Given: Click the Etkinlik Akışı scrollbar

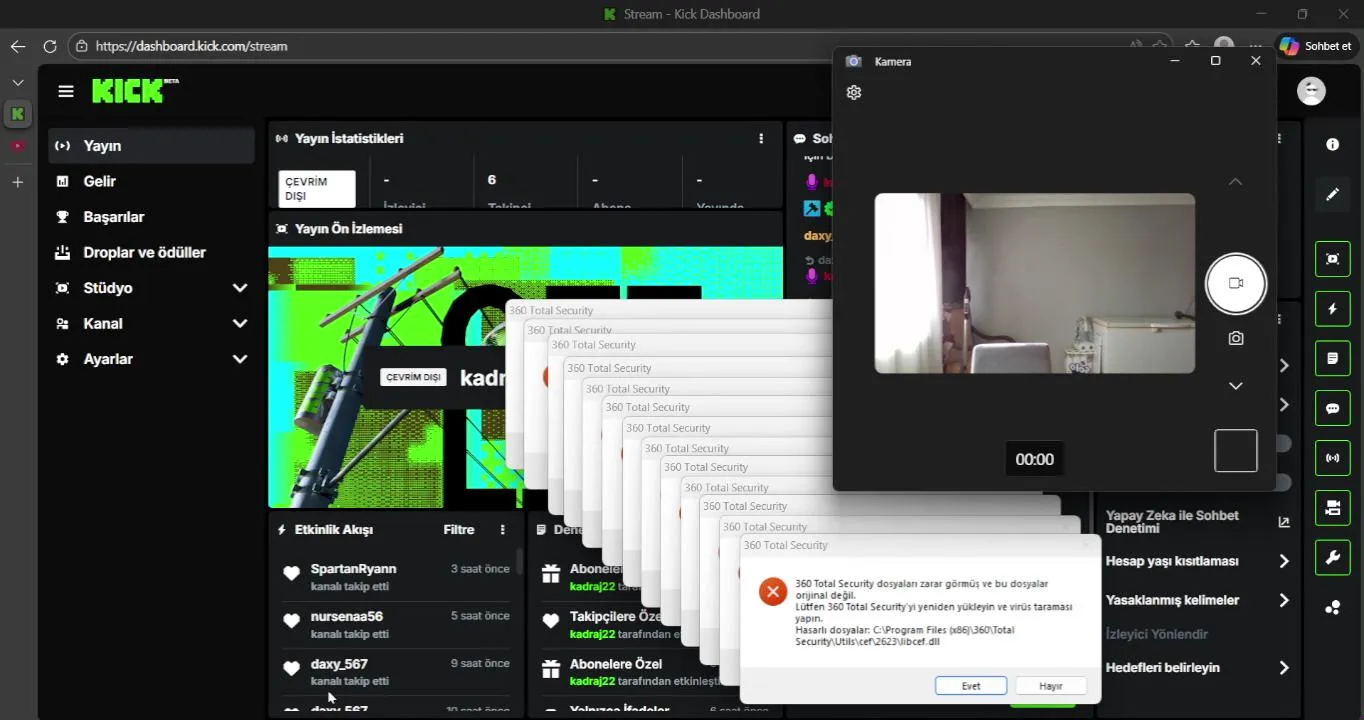Looking at the screenshot, I should (x=519, y=562).
